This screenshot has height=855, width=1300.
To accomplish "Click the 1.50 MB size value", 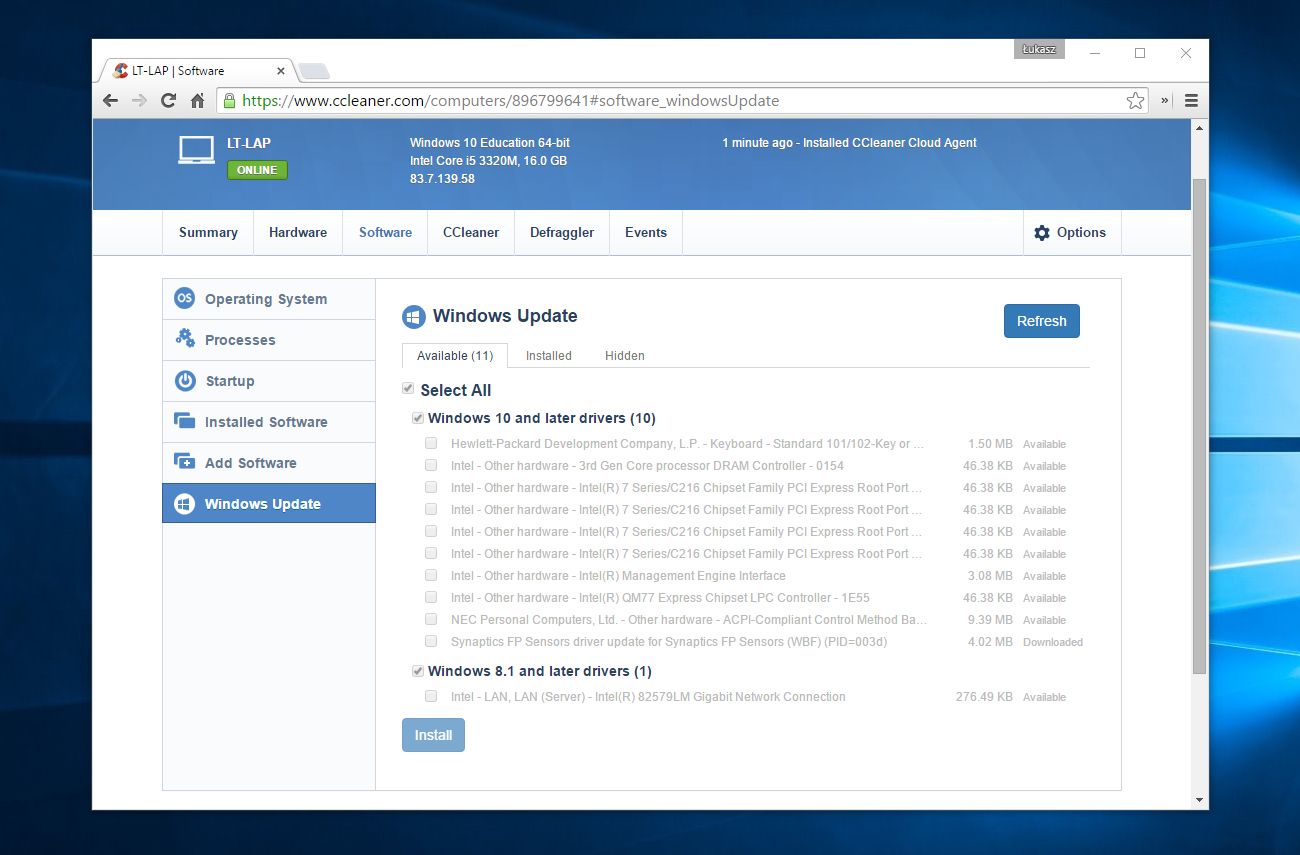I will tap(990, 444).
